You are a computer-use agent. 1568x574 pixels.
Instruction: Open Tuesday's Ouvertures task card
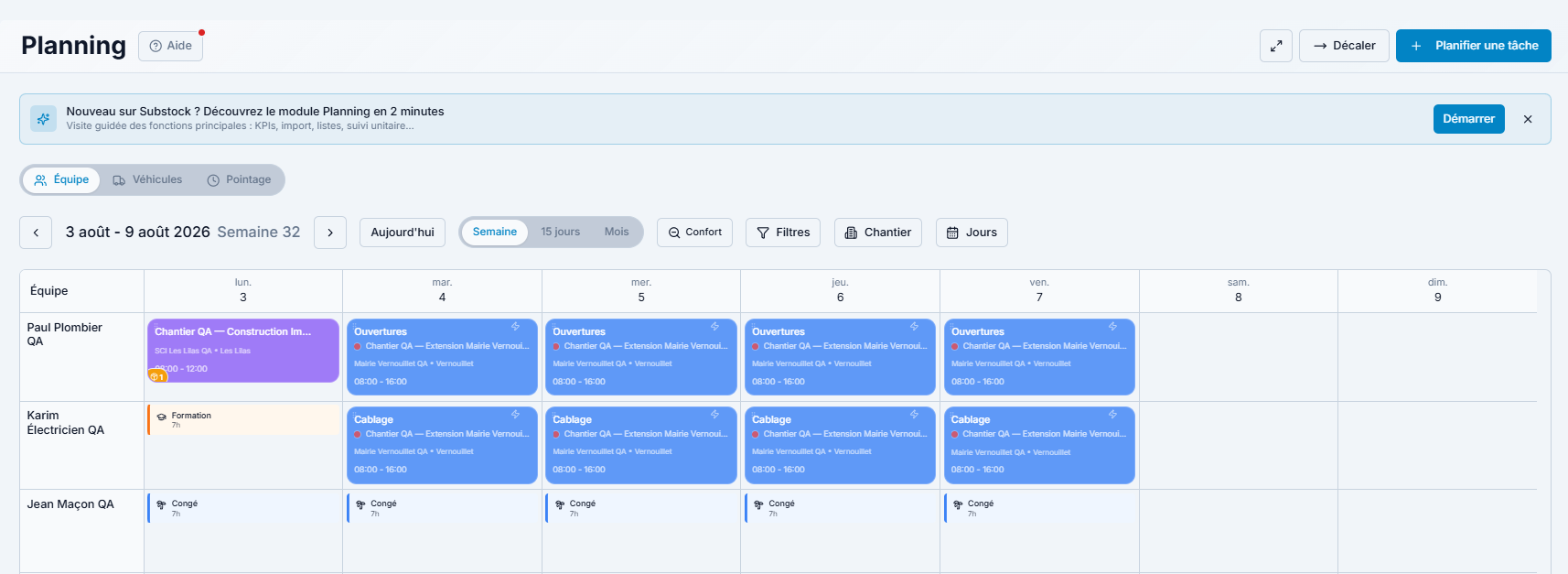(442, 357)
